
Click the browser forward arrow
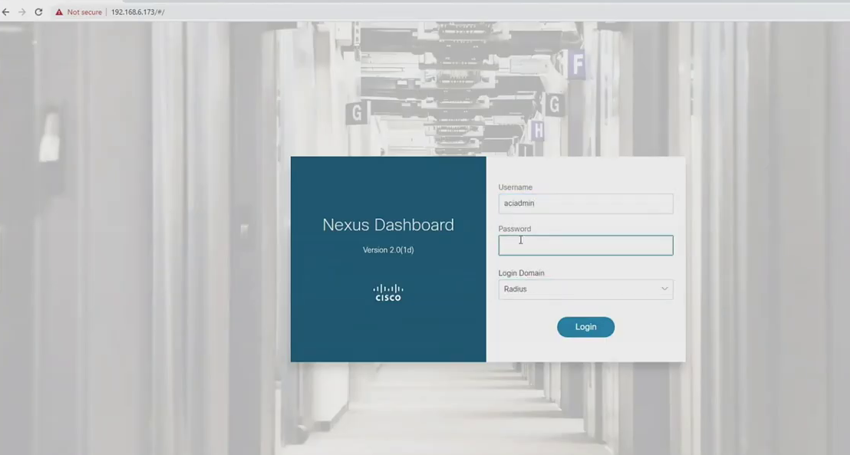tap(22, 12)
